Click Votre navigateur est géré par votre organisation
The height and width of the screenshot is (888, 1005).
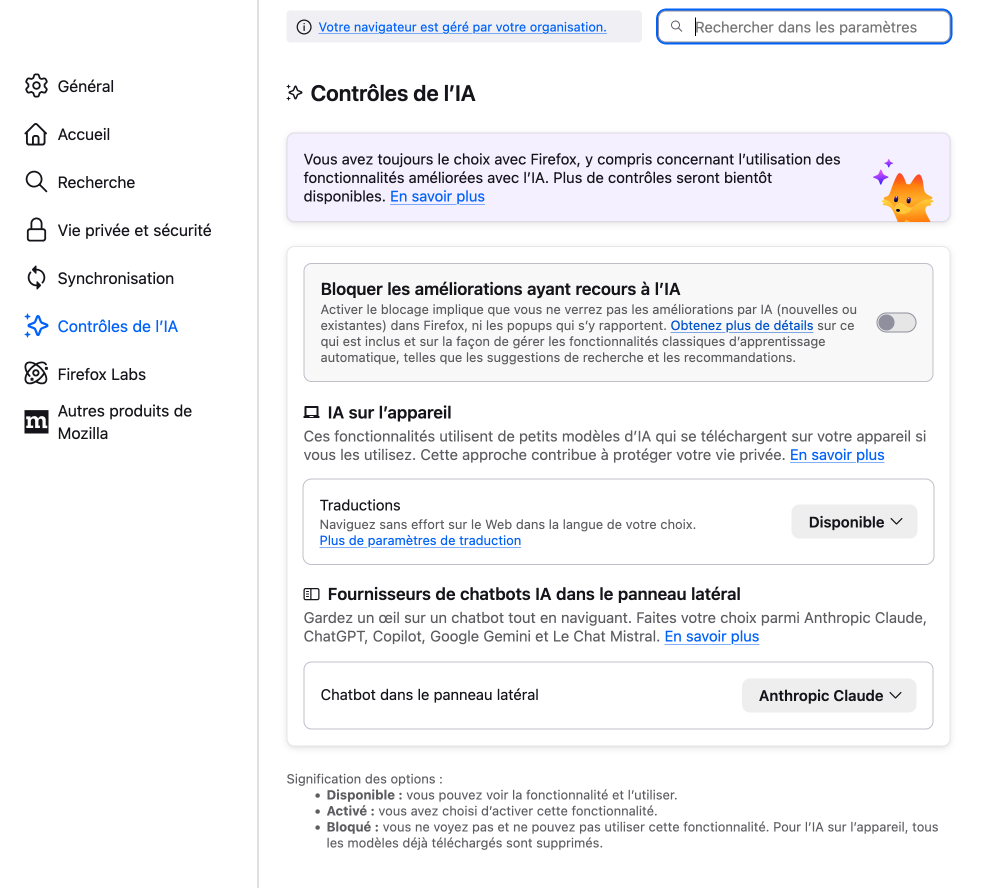(462, 27)
